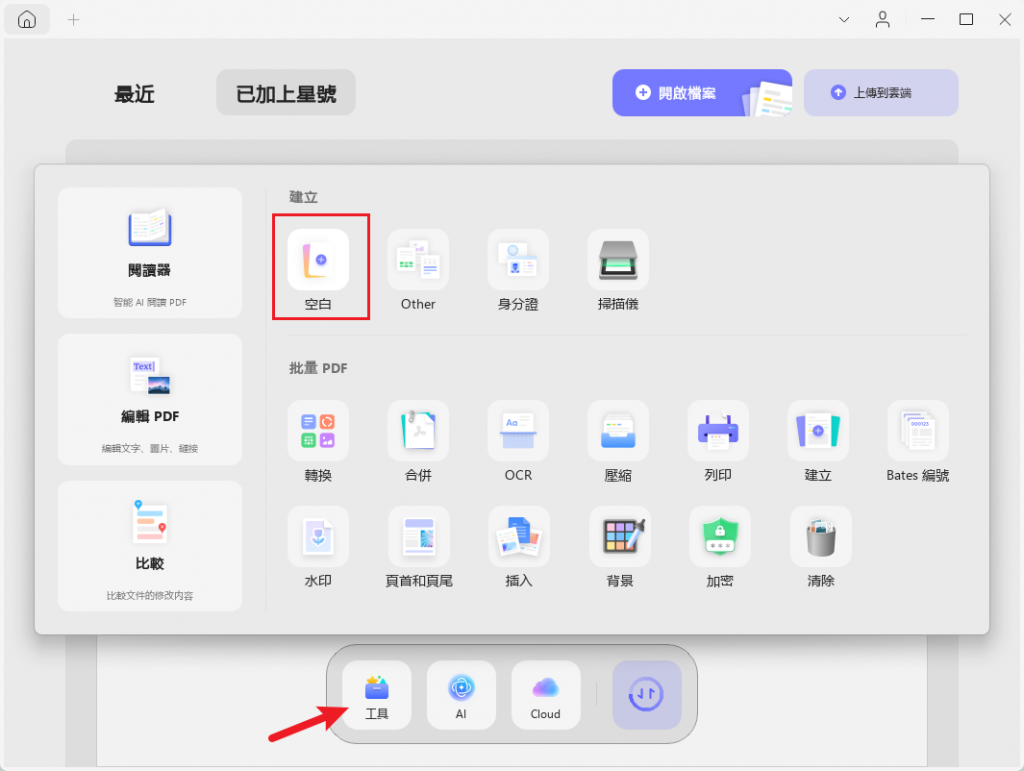The image size is (1024, 771).
Task: Select the Cloud icon in the bottom dock
Action: coord(545,694)
